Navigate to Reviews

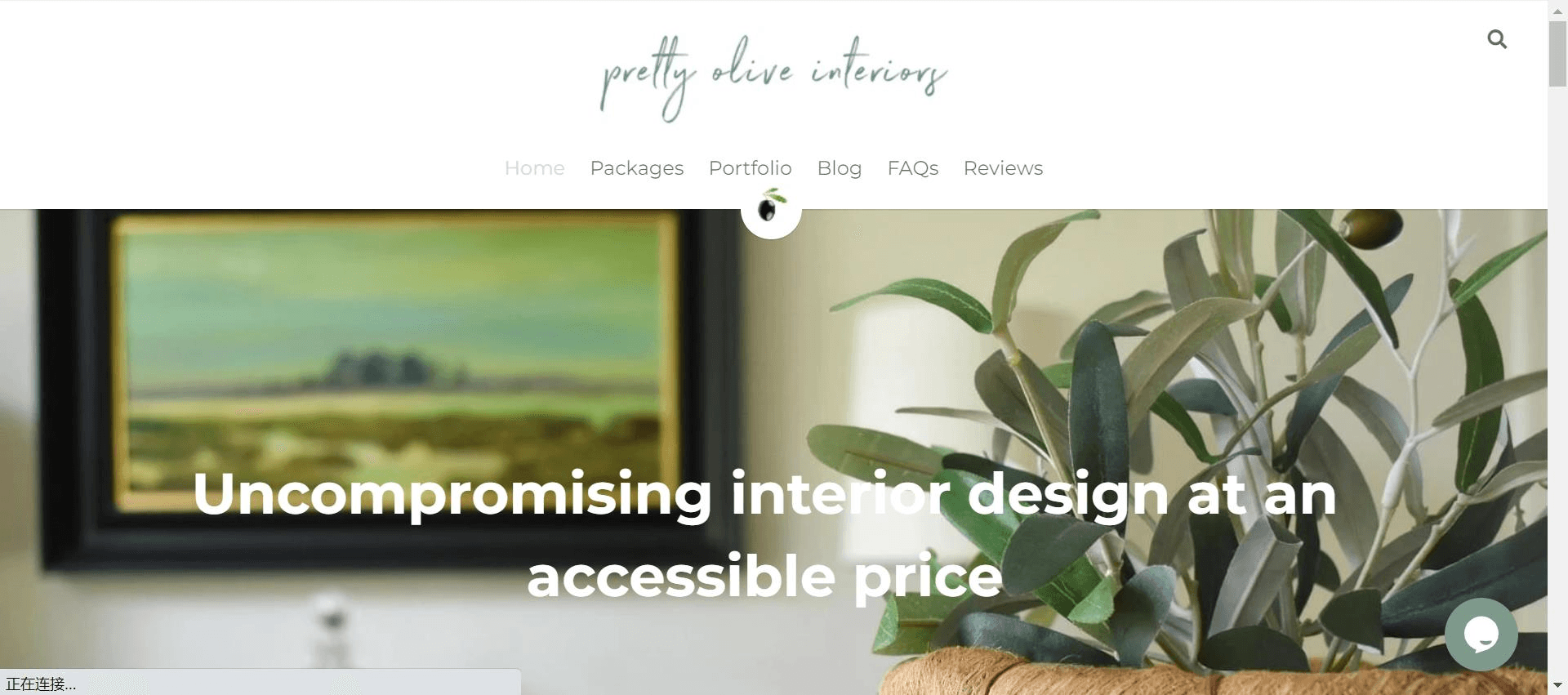point(1003,168)
